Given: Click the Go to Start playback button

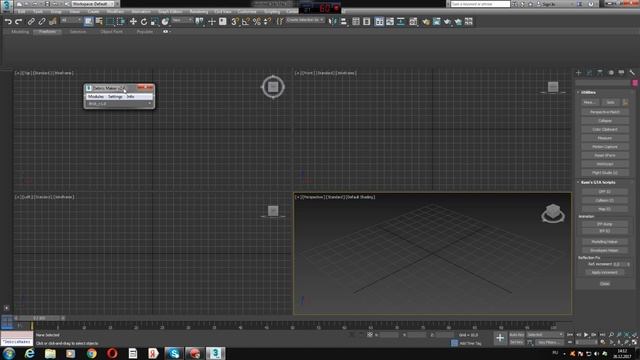Looking at the screenshot, I should [x=570, y=335].
